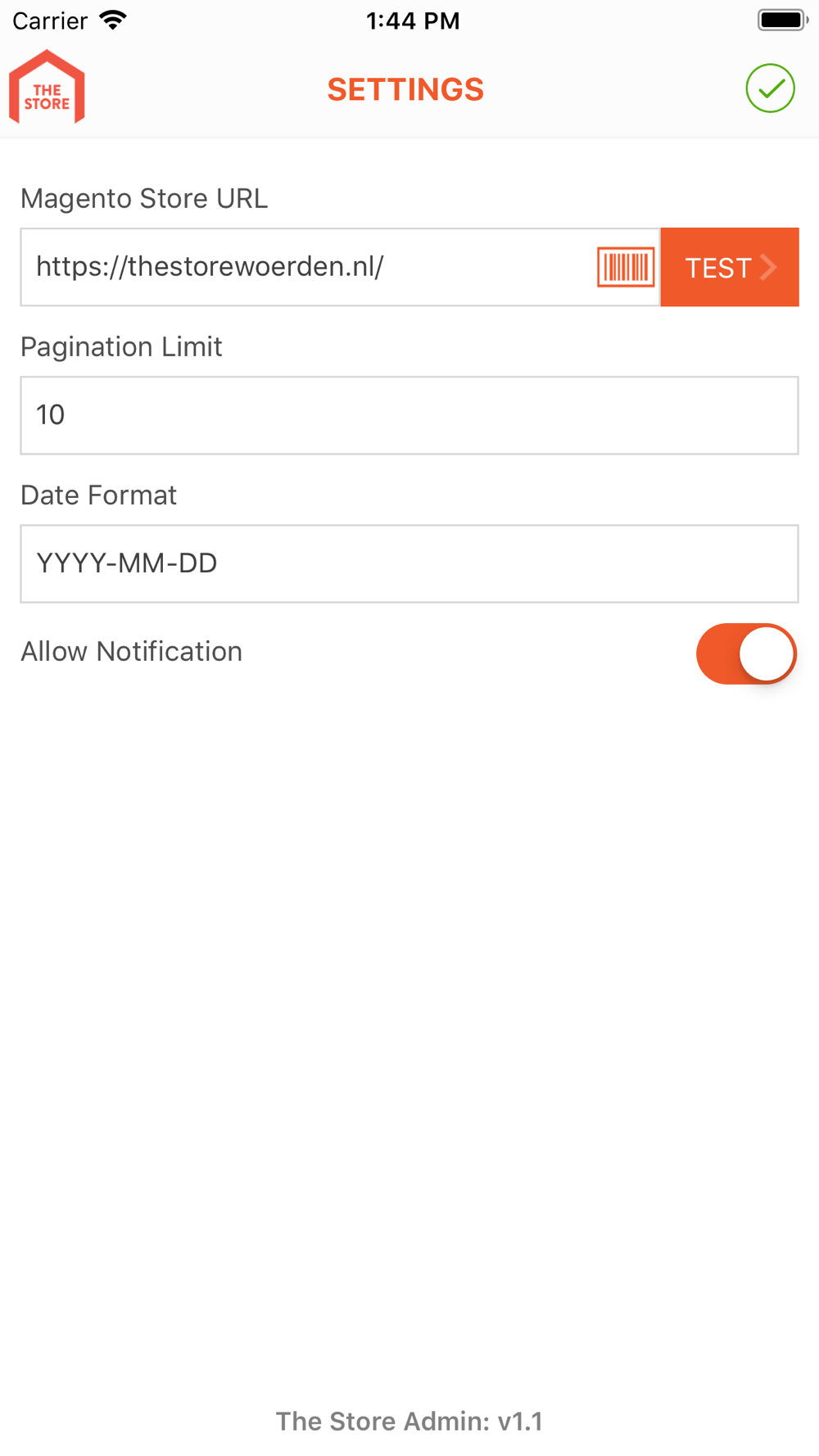The width and height of the screenshot is (819, 1456).
Task: Tap the battery indicator icon
Action: pyautogui.click(x=783, y=20)
